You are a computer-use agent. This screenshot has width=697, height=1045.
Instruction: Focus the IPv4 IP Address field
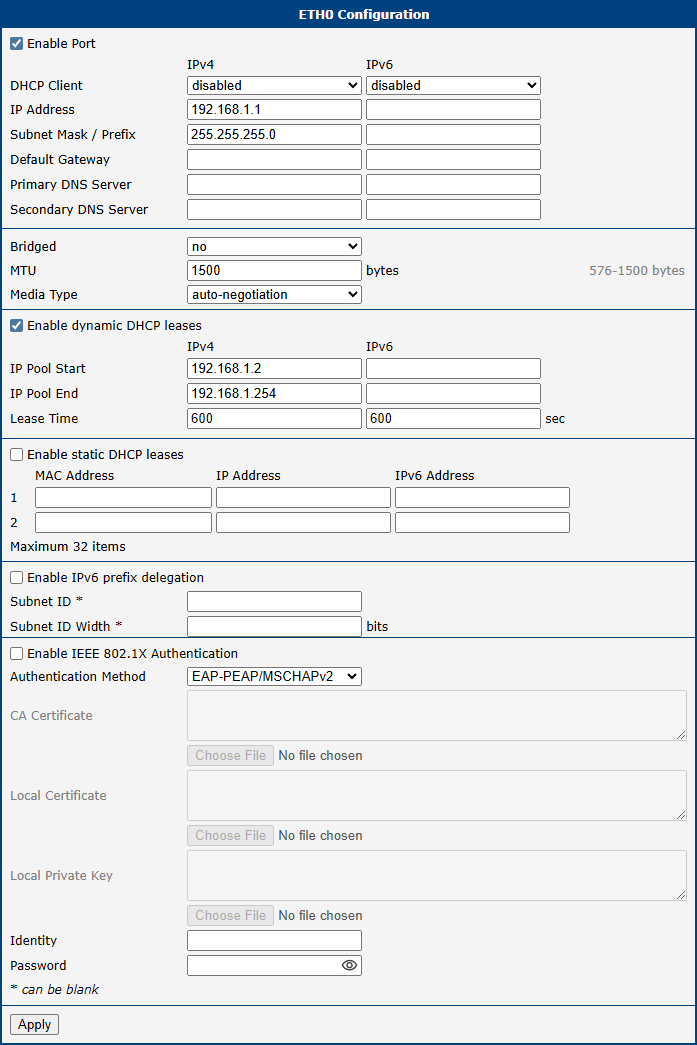pyautogui.click(x=275, y=109)
